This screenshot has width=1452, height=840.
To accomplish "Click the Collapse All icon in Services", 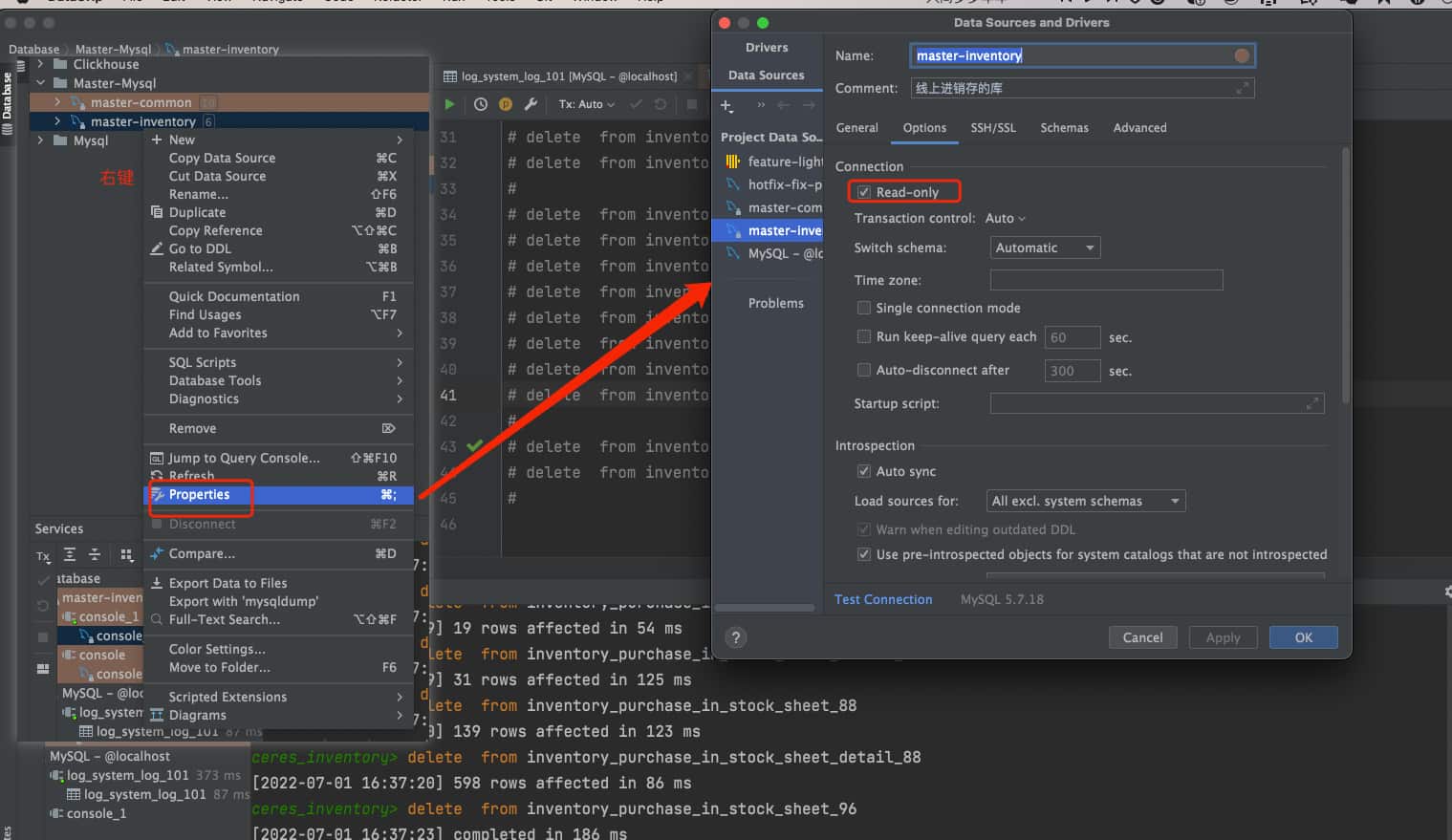I will [95, 554].
